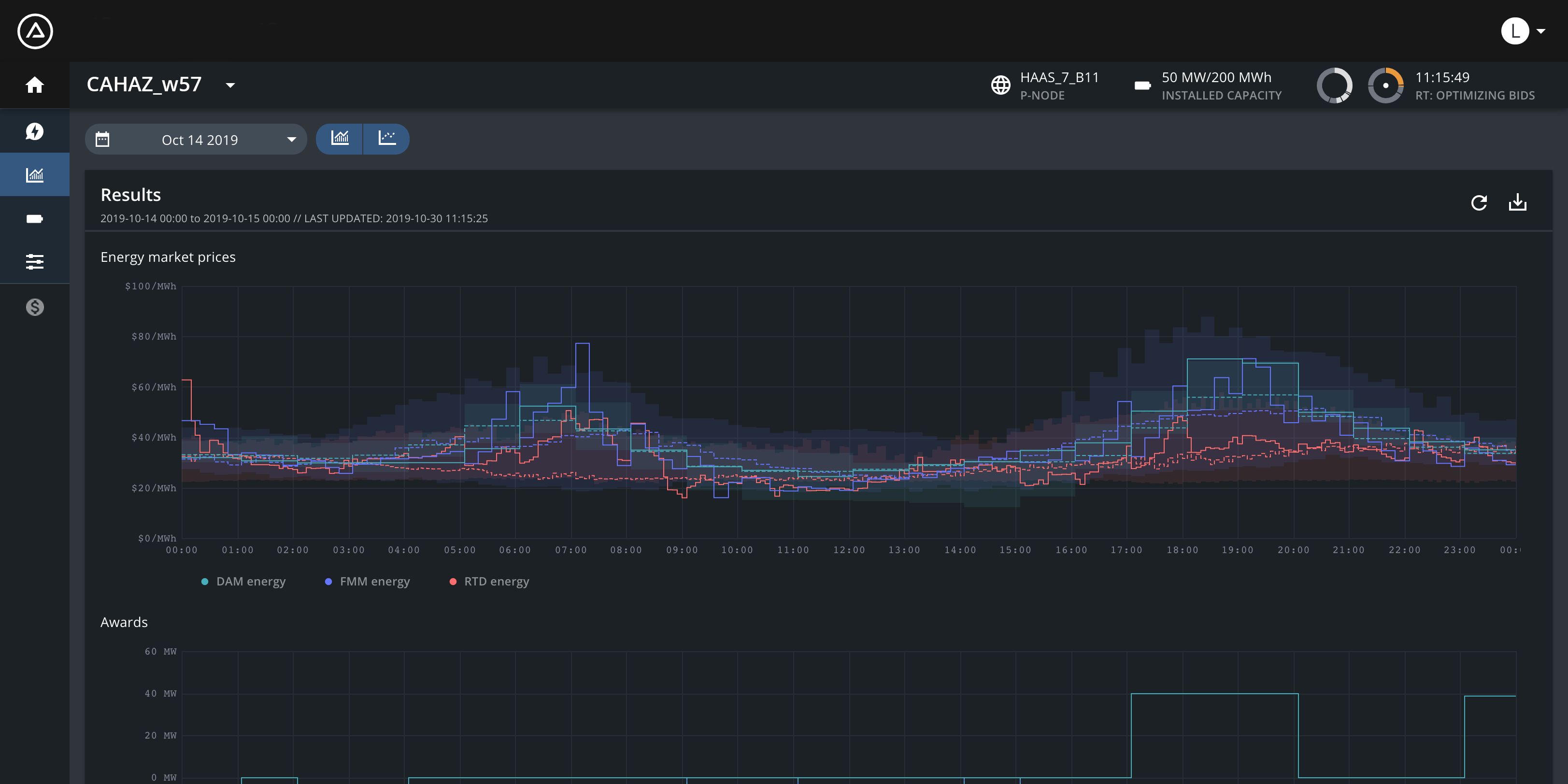1568x784 pixels.
Task: Switch to the area chart view
Action: (340, 139)
